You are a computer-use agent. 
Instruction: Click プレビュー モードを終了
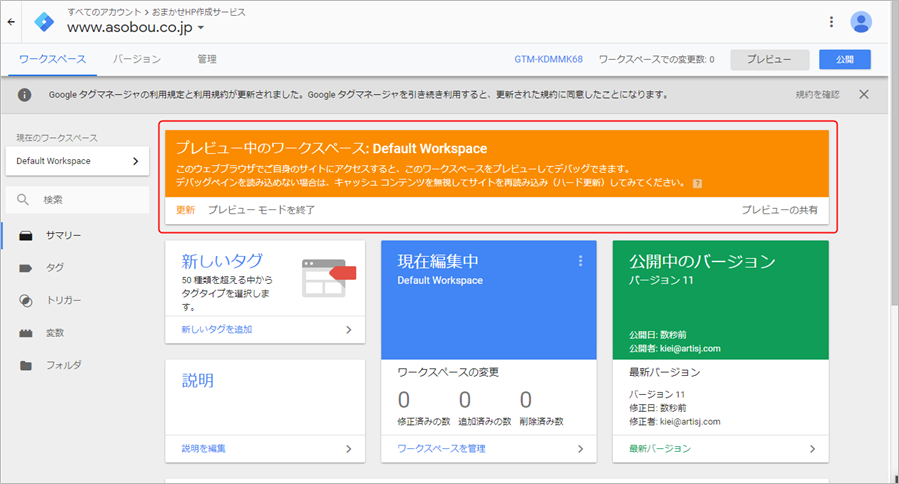click(x=261, y=210)
